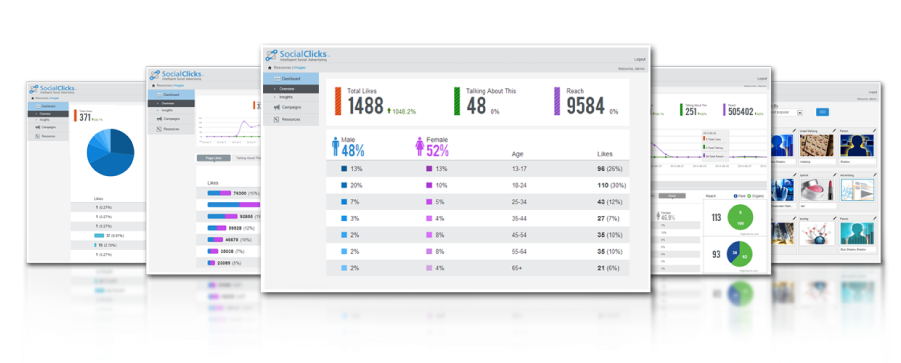Open Dashboard in second-left window sidebar
This screenshot has width=901, height=363.
tap(171, 94)
